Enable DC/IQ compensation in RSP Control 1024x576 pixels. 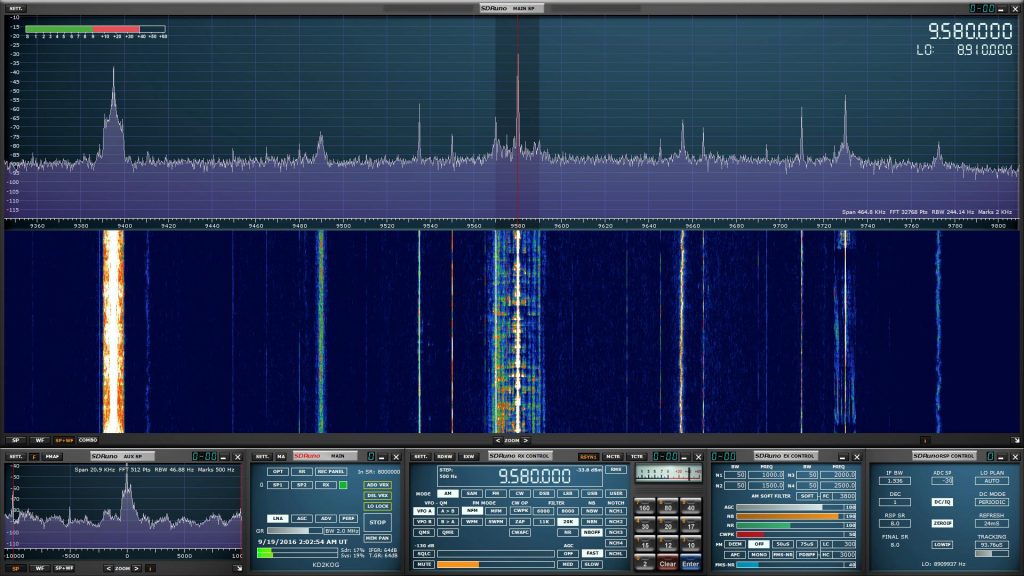tap(943, 502)
